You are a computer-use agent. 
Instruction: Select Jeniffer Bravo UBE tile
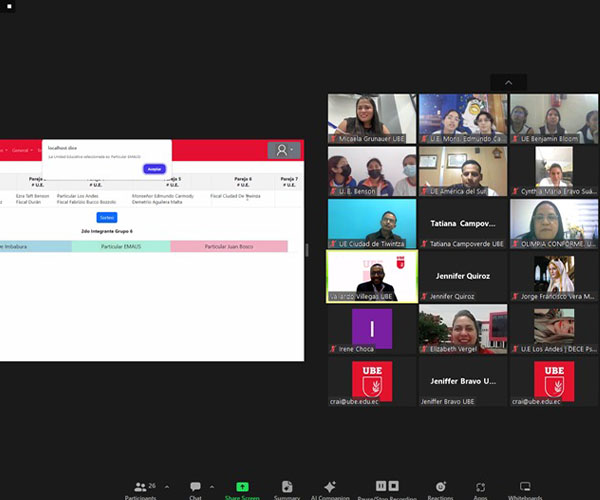pos(463,381)
